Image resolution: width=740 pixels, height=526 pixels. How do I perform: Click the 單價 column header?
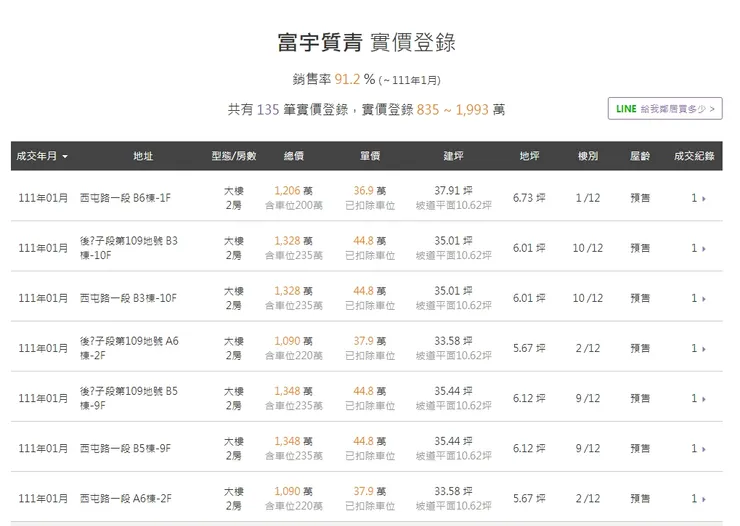[x=370, y=156]
